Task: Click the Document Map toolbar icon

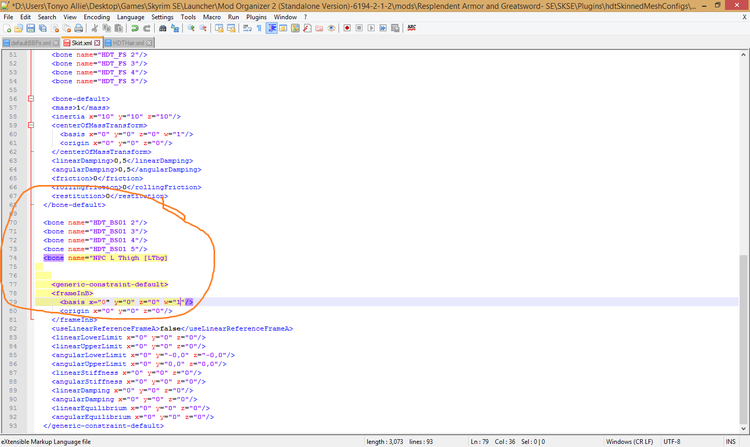Action: pos(295,29)
